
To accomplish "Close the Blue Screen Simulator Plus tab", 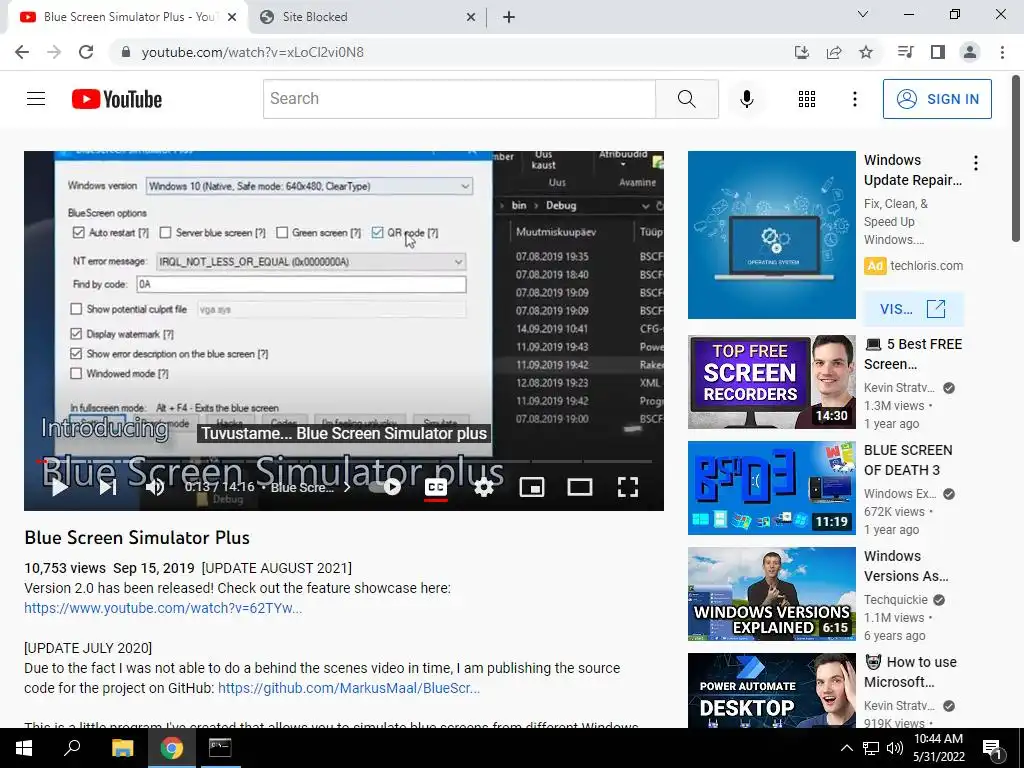I will (x=232, y=17).
